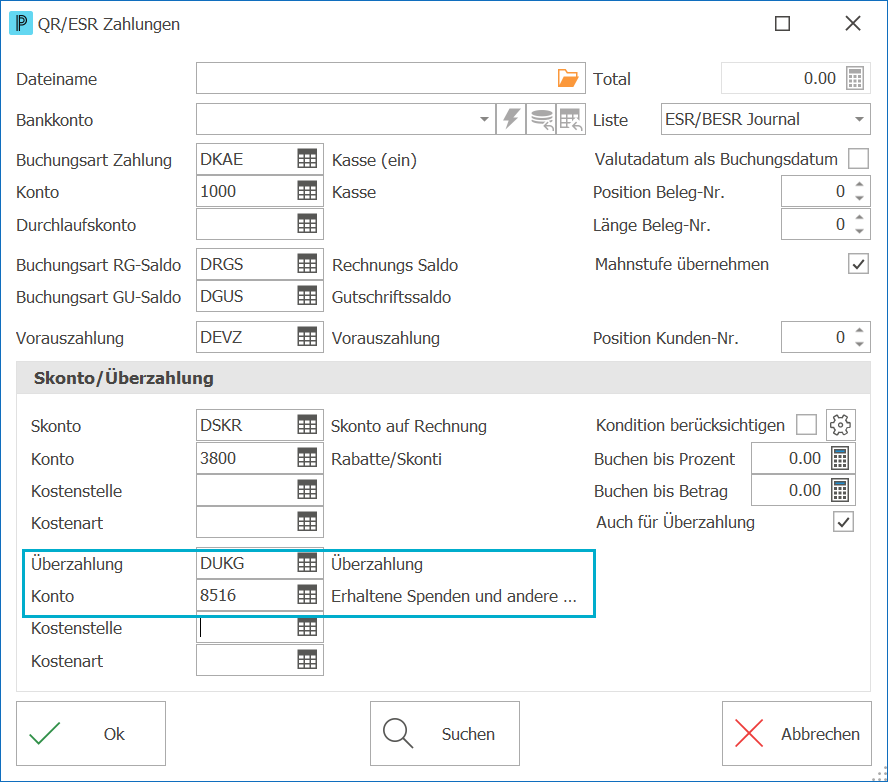Open lookup grid for Buchungsart GU-Saldo DGUS
Viewport: 888px width, 782px height.
(x=307, y=296)
